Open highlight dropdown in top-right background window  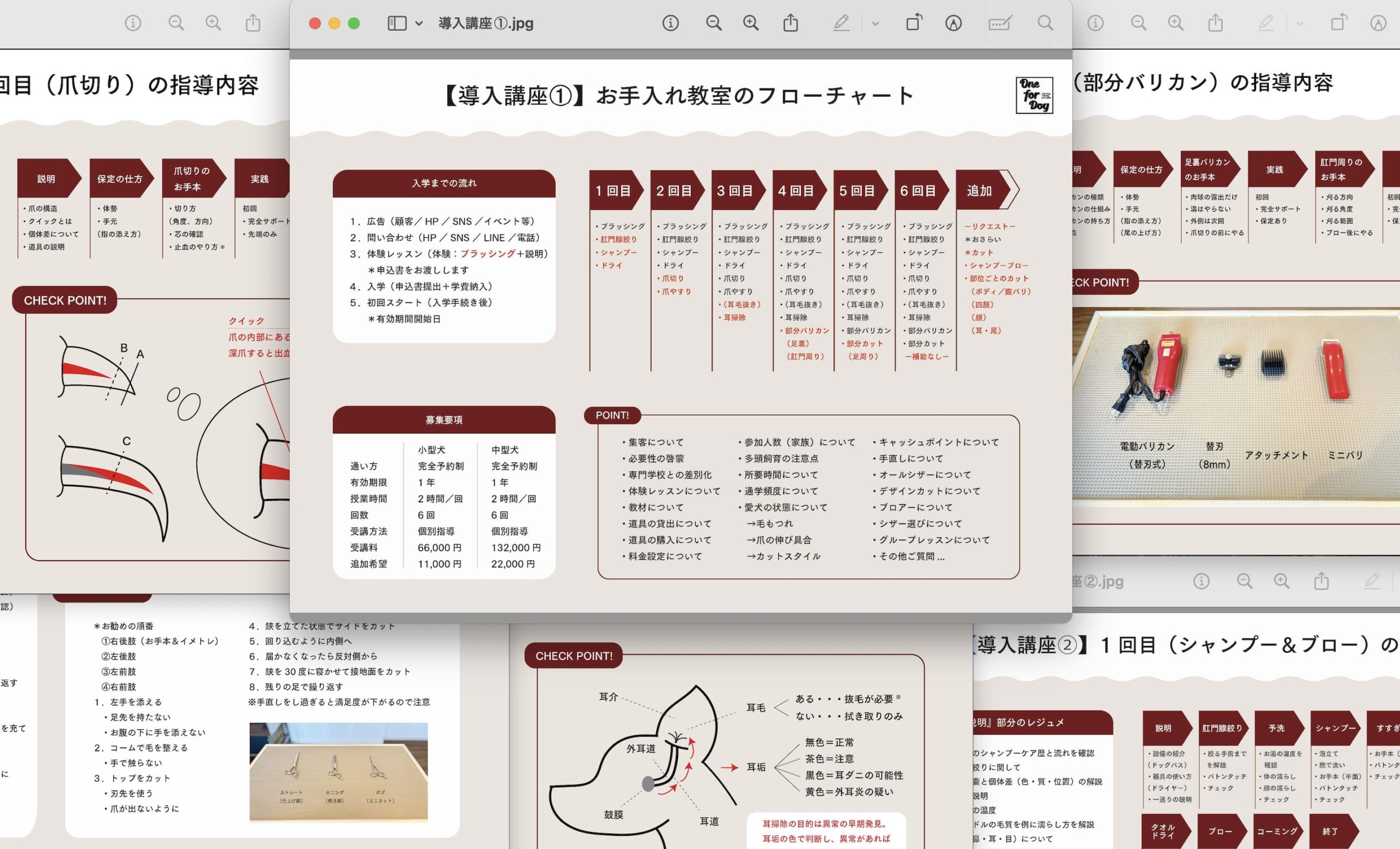[x=1300, y=24]
